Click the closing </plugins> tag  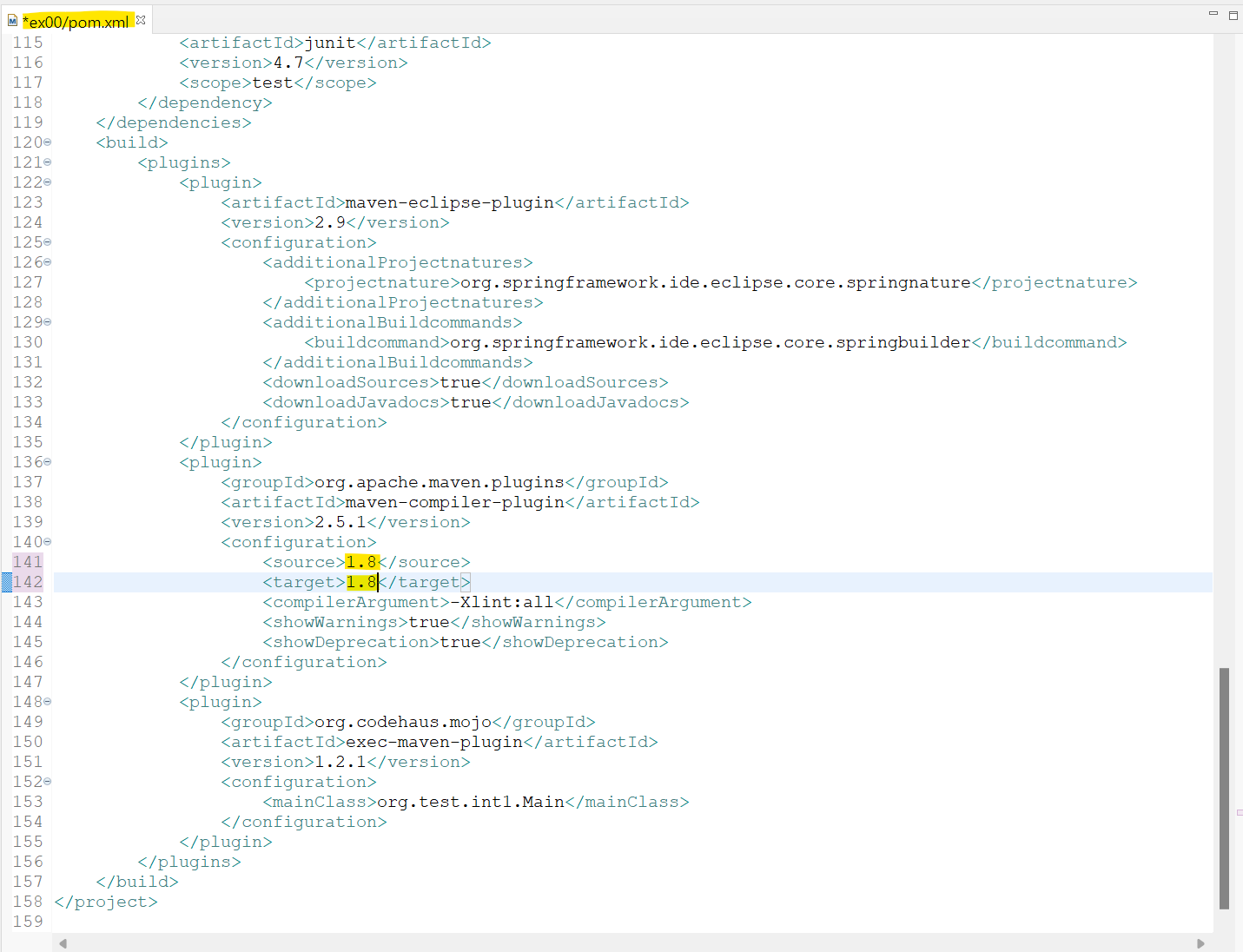coord(189,862)
